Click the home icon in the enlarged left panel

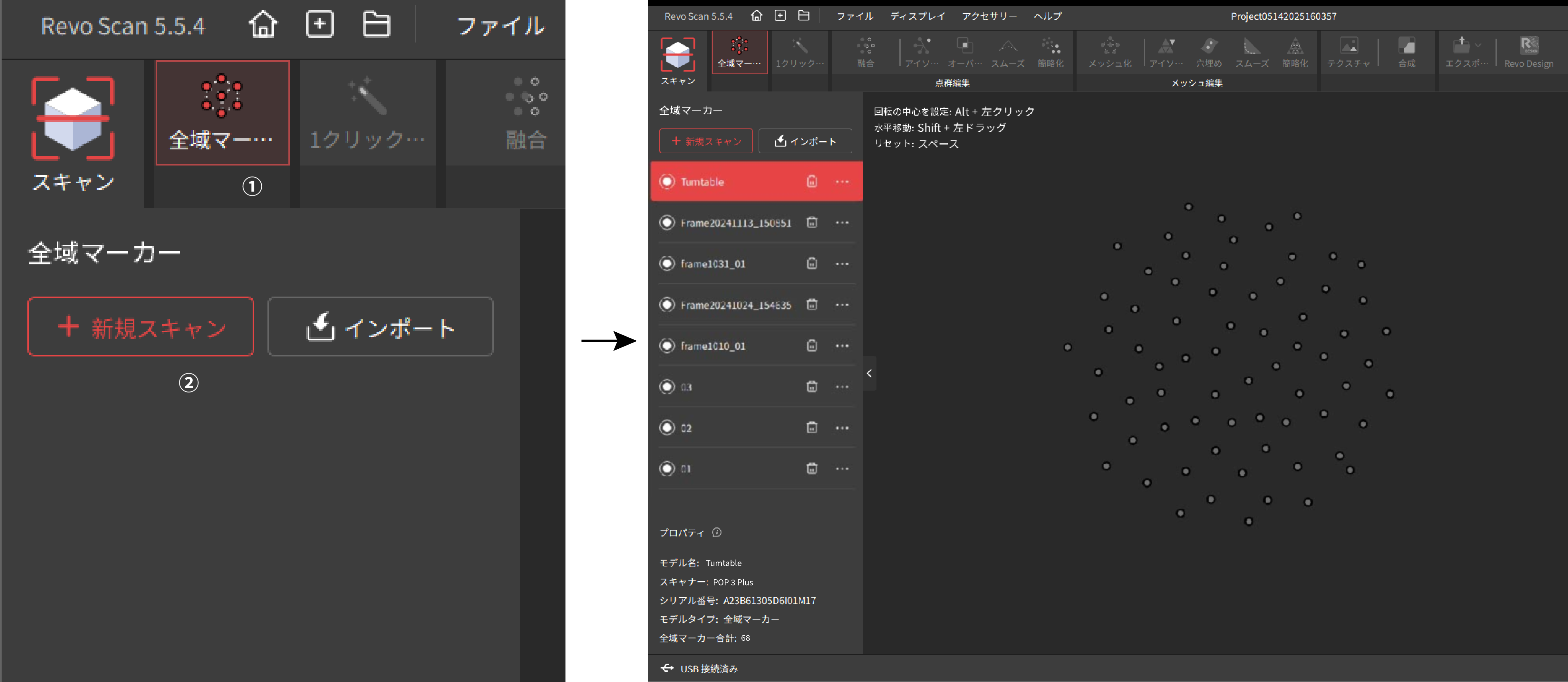tap(263, 25)
